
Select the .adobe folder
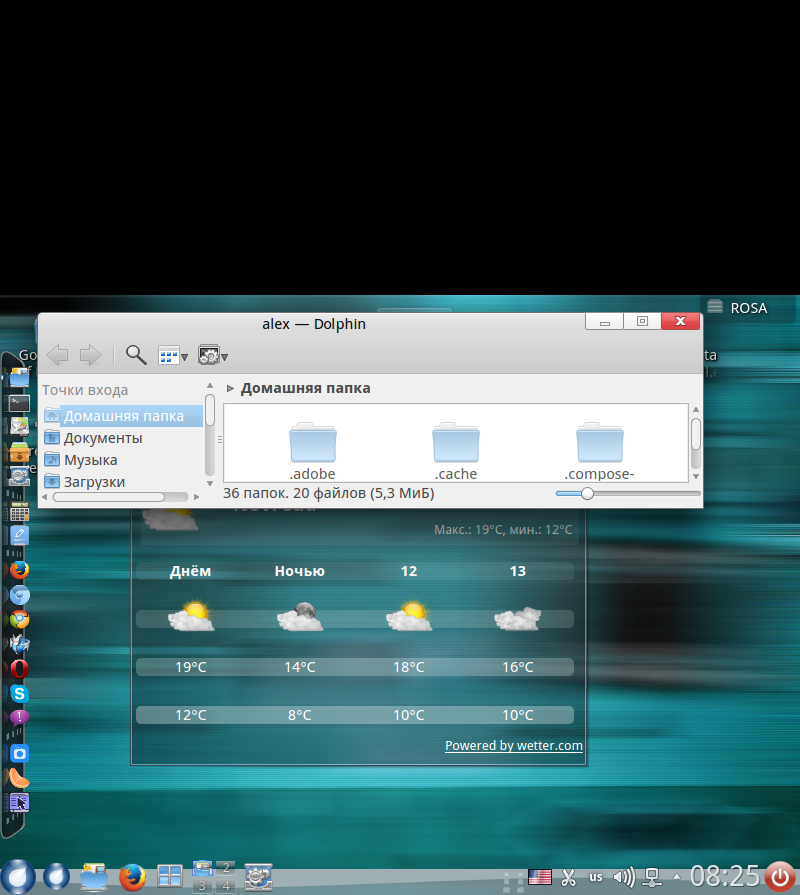312,450
